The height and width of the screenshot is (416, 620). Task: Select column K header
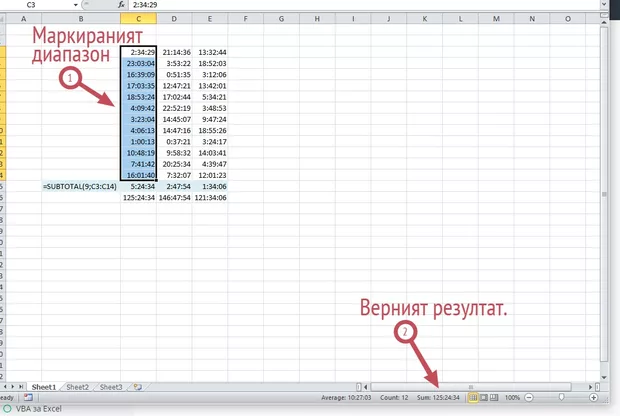tap(424, 19)
